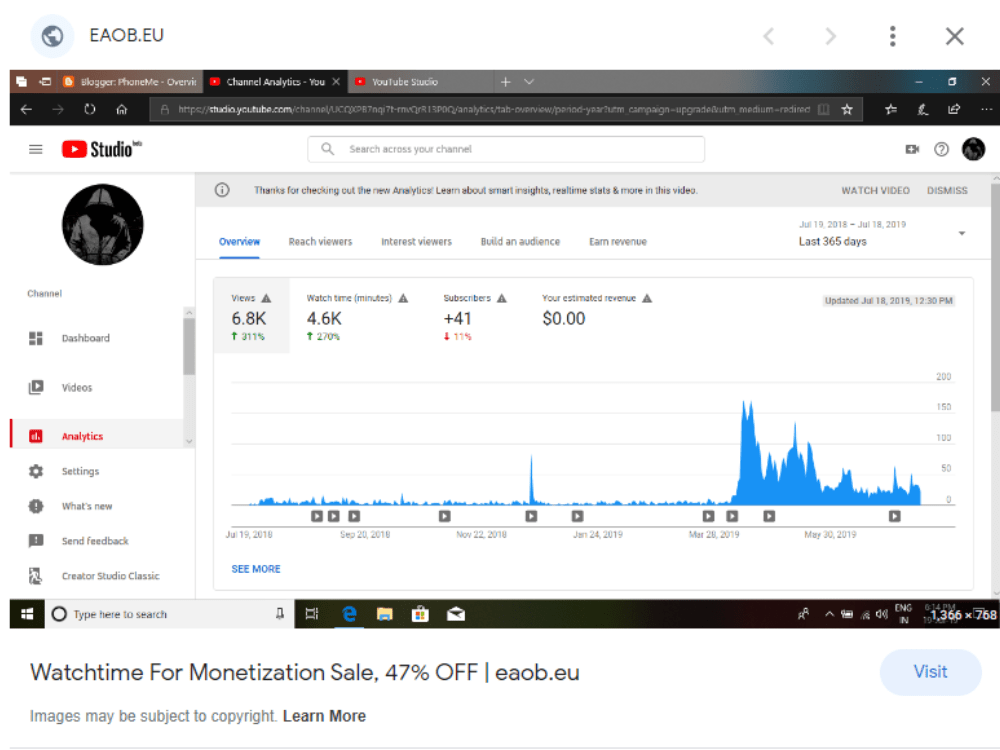1000x750 pixels.
Task: Click the last video marker near May 30, 2019
Action: click(x=895, y=516)
